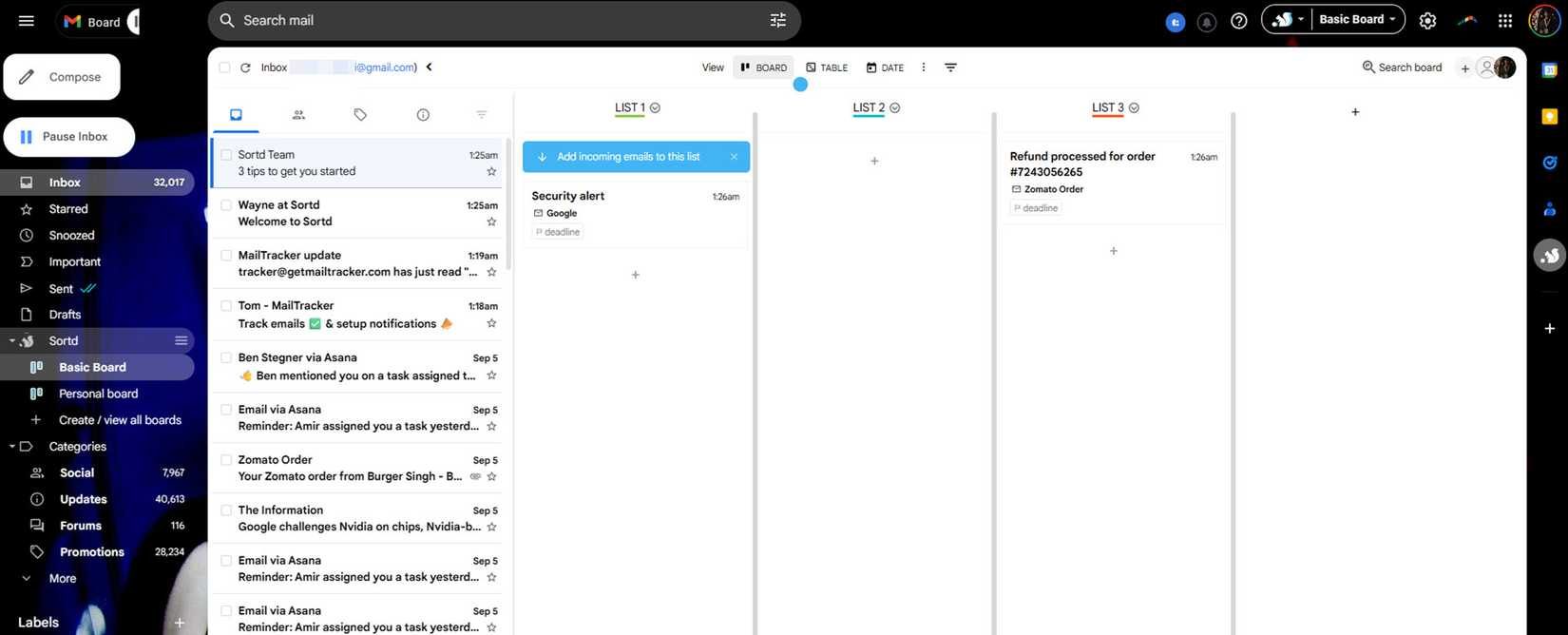Check the Ben Stegner via Asana email

click(226, 358)
